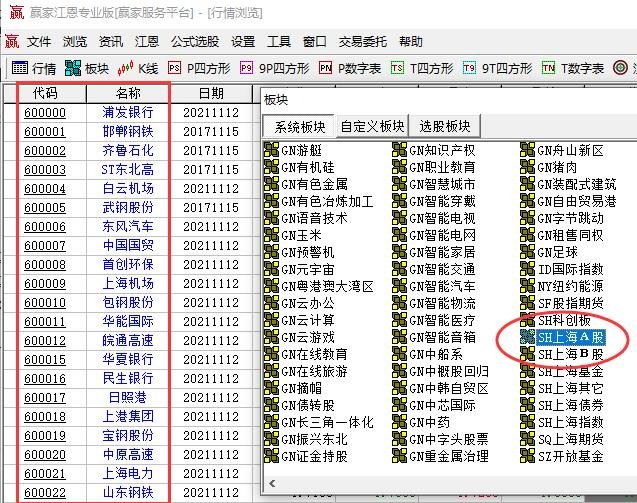The image size is (637, 503).
Task: Click the icon beside GN中芯国际
Action: [x=399, y=405]
